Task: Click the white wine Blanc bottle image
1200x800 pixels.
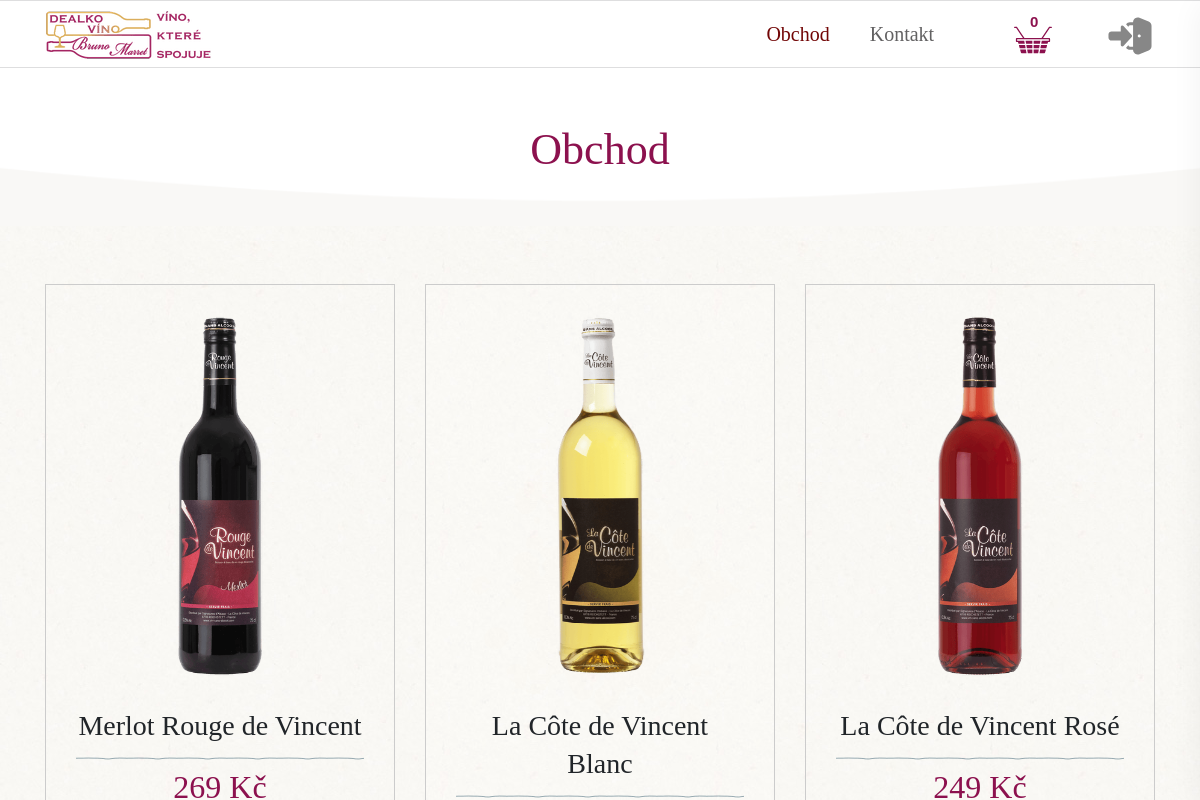Action: pos(600,496)
